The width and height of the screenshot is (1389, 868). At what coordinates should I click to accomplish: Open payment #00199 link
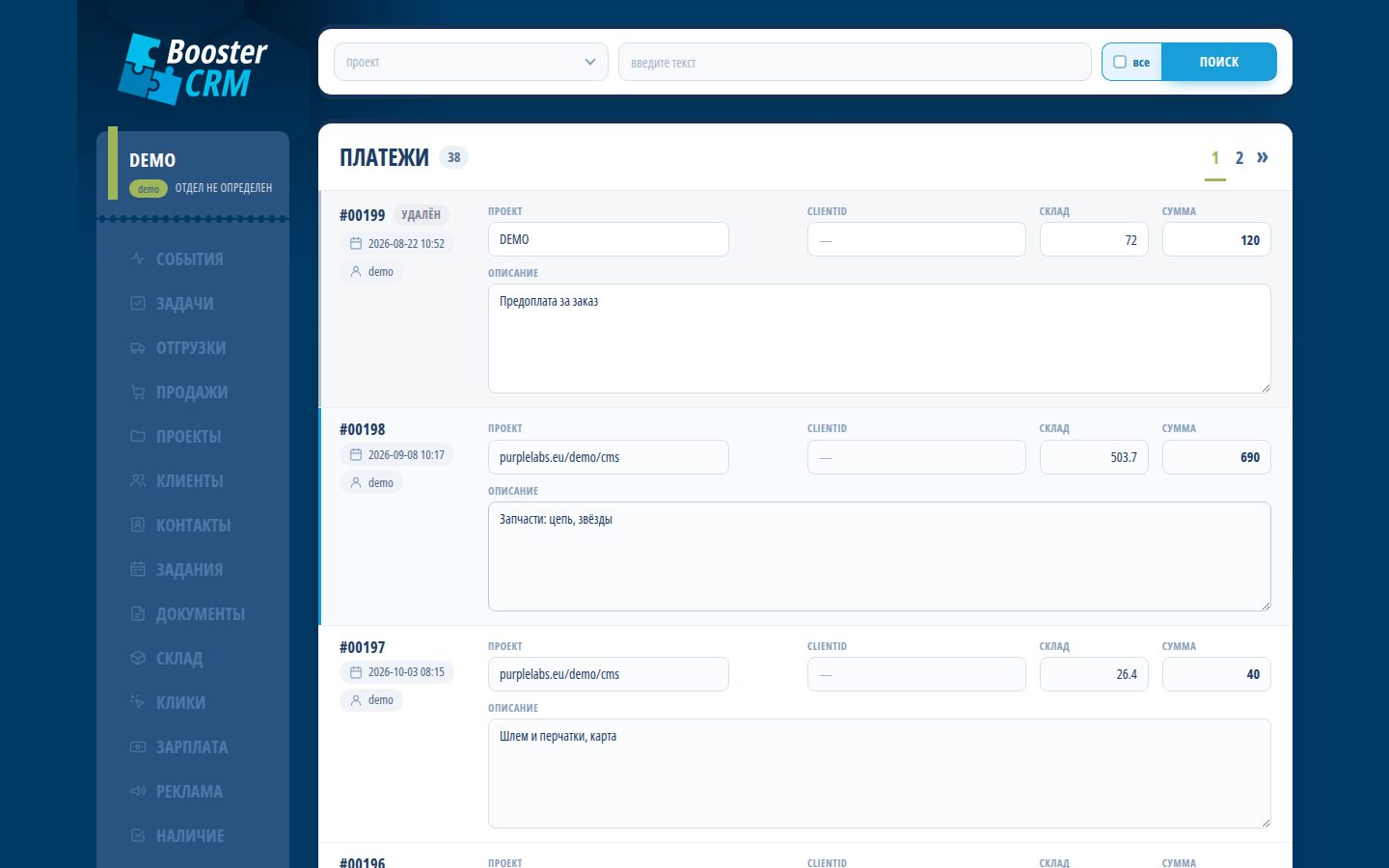tap(363, 215)
